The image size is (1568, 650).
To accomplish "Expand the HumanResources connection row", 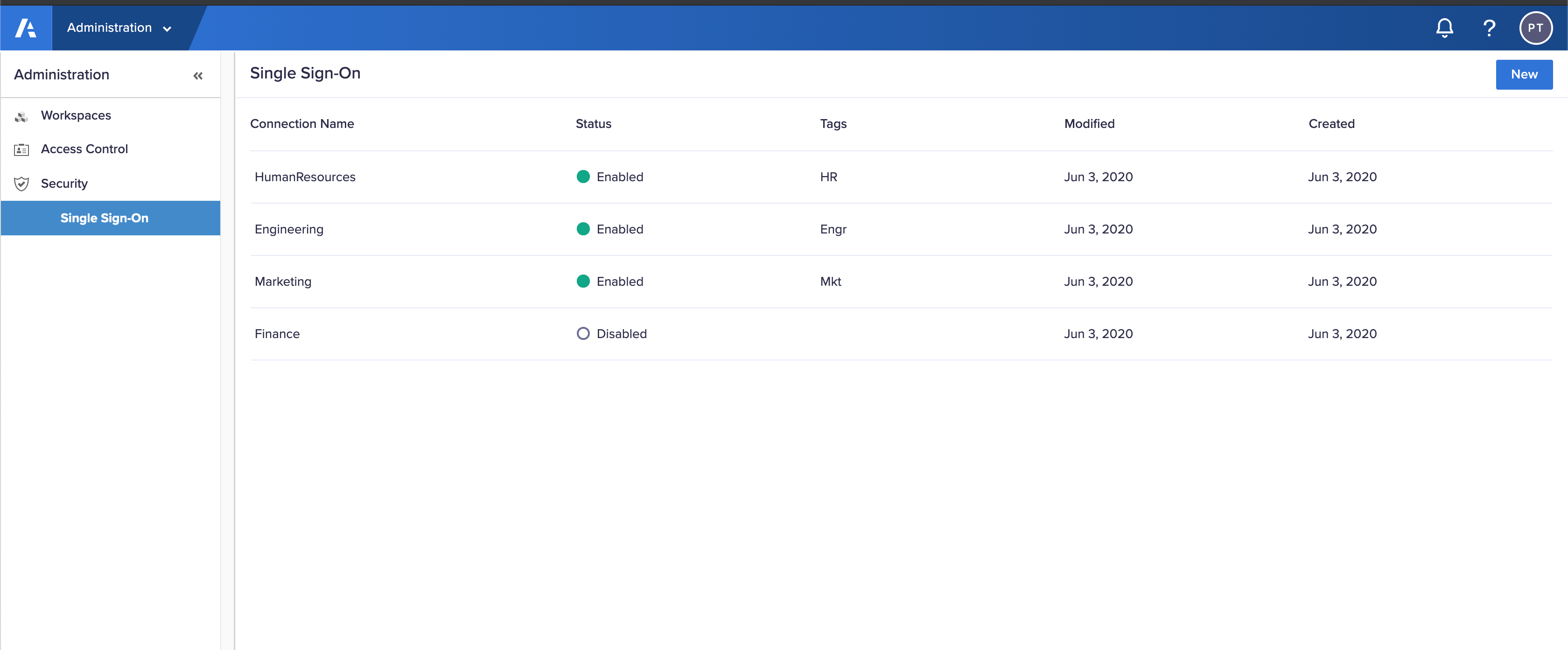I will point(305,177).
